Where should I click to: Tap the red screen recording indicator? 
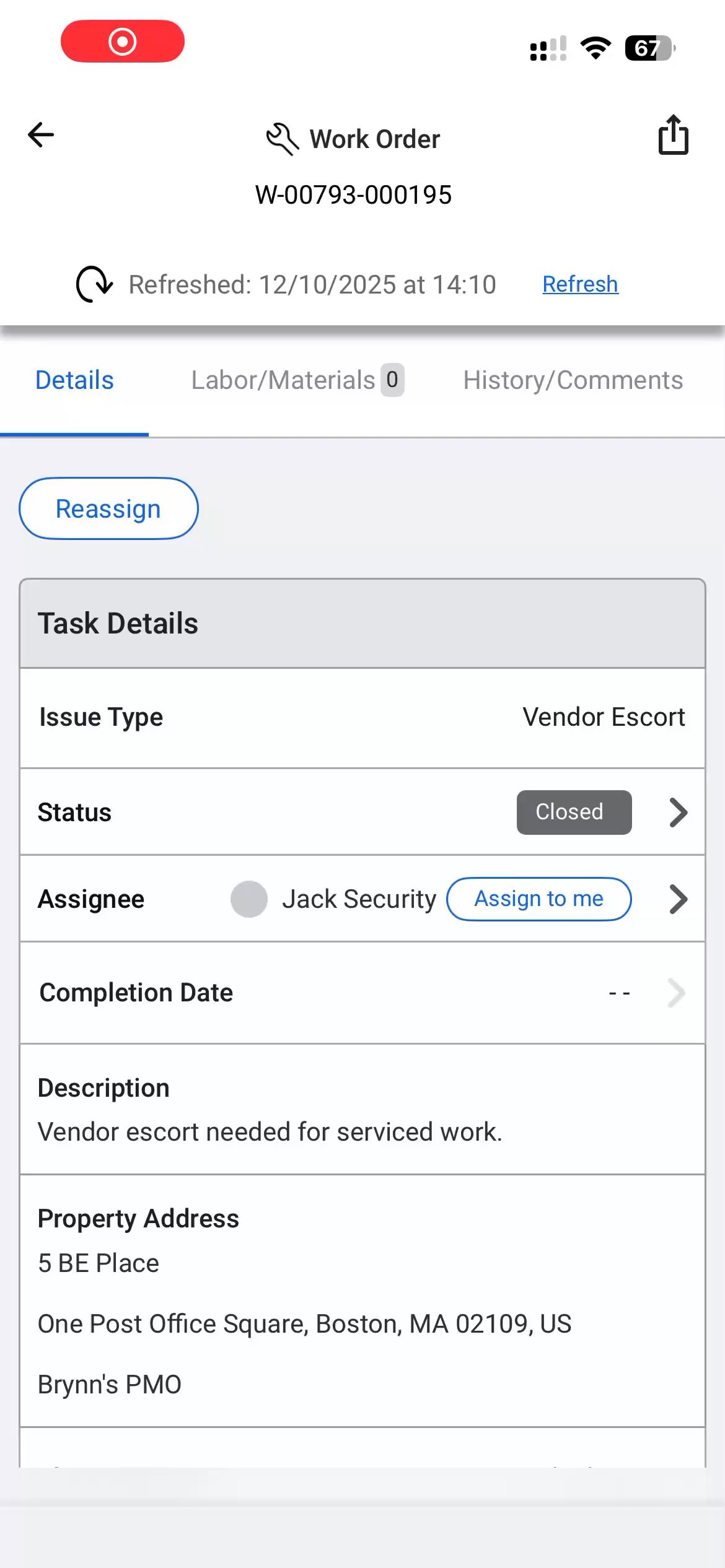click(x=123, y=41)
